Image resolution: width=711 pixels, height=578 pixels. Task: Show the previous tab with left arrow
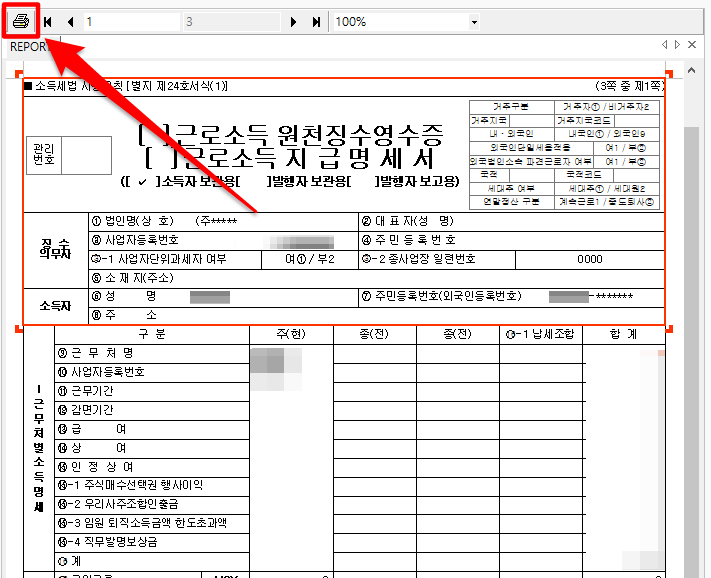point(664,44)
